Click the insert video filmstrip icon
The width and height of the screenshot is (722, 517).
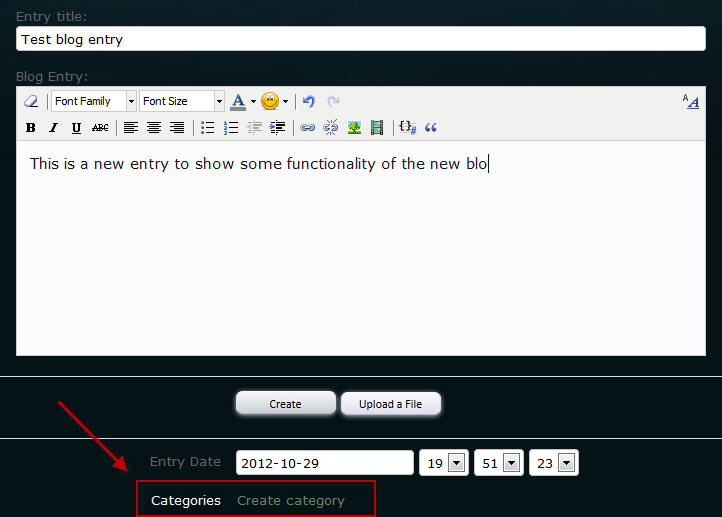[377, 128]
